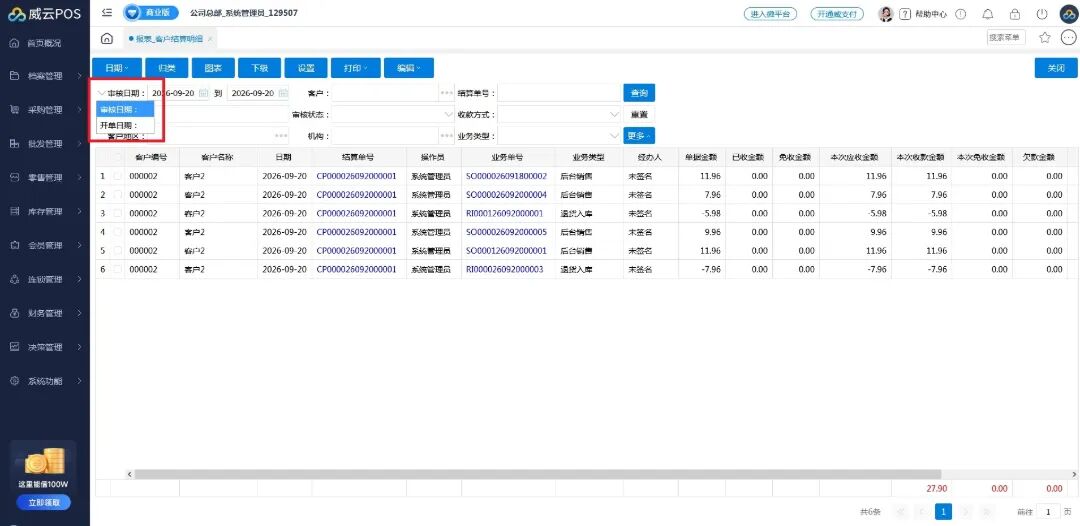The height and width of the screenshot is (526, 1080).
Task: Click the power logout icon
Action: pos(1041,14)
